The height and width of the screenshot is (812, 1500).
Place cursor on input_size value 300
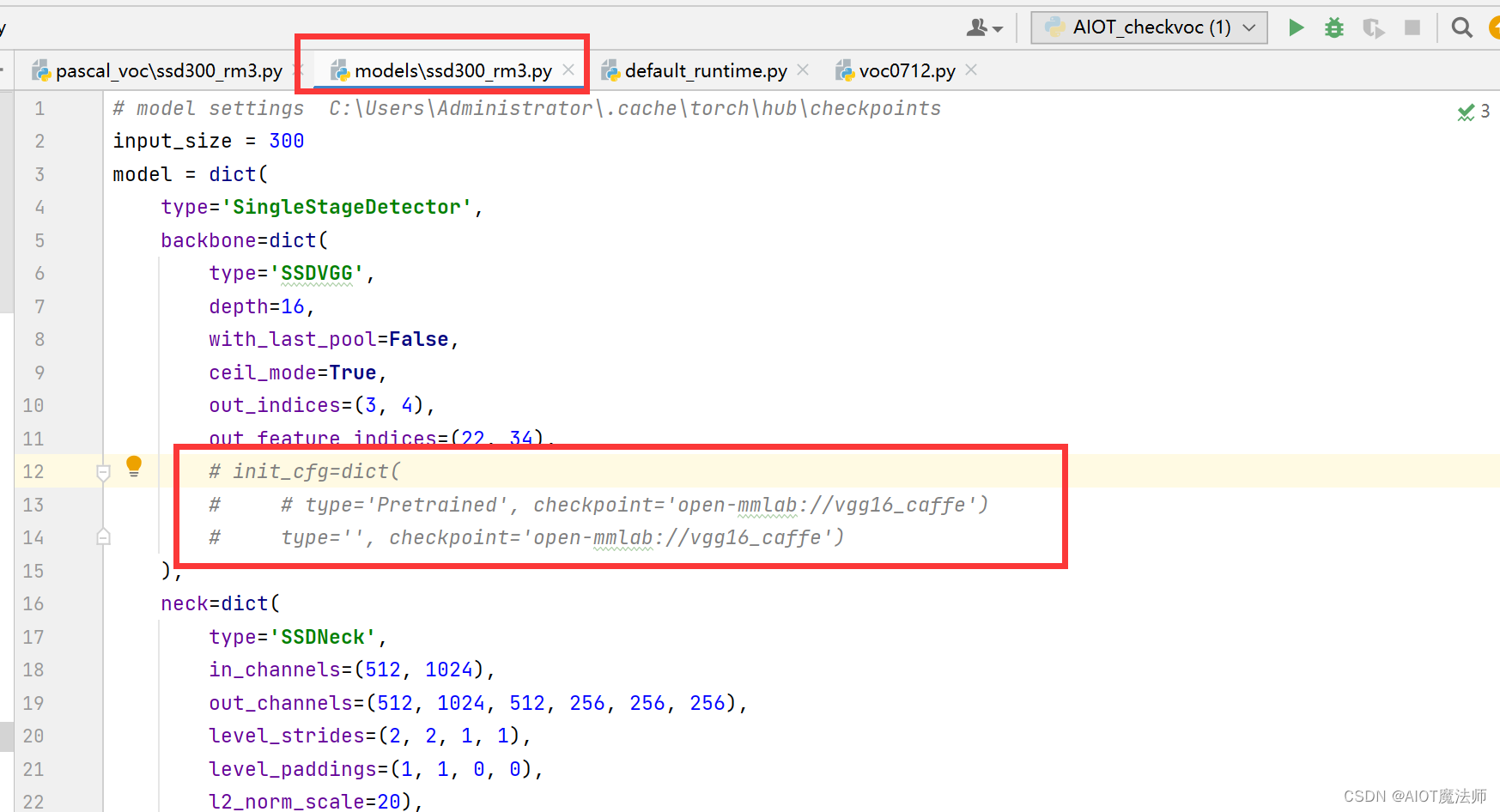(x=287, y=142)
